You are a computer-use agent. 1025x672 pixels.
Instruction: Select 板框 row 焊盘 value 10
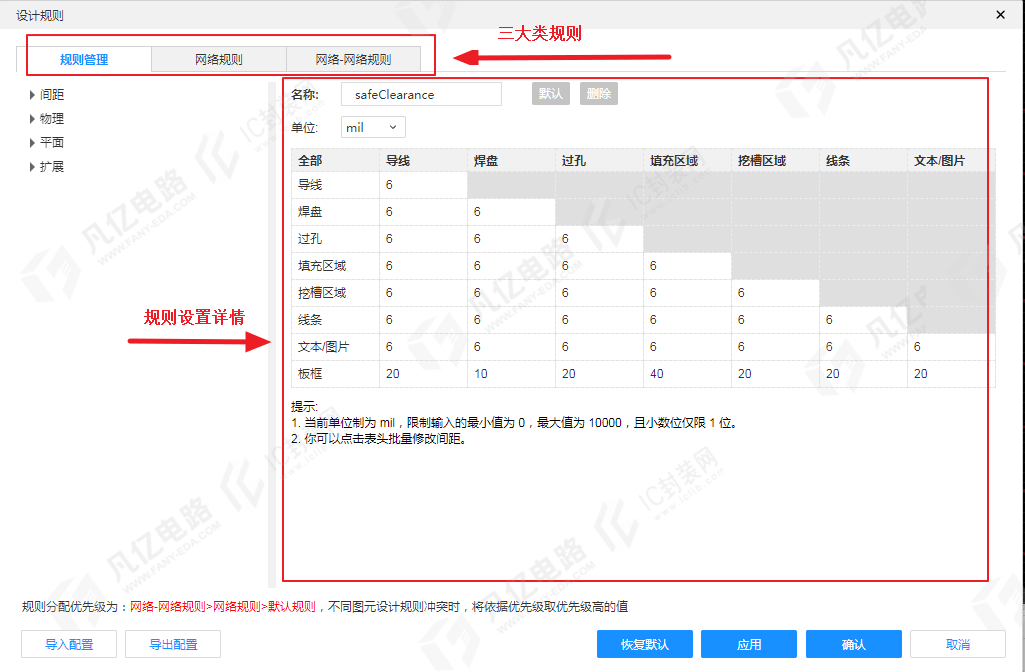pos(511,374)
